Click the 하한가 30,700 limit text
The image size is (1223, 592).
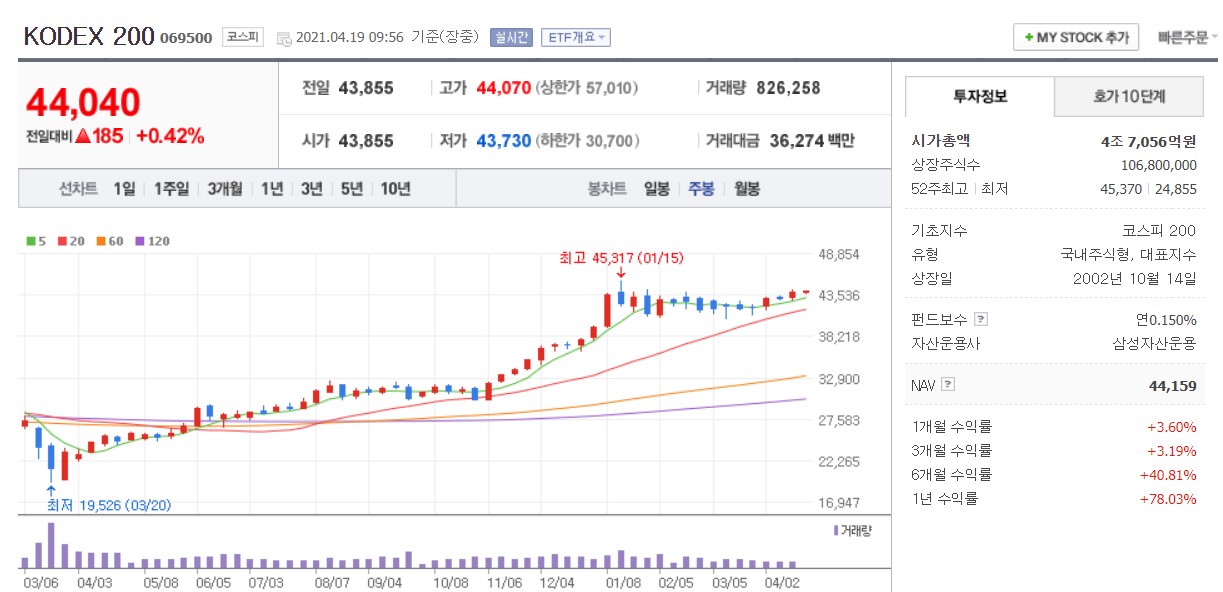(x=587, y=141)
